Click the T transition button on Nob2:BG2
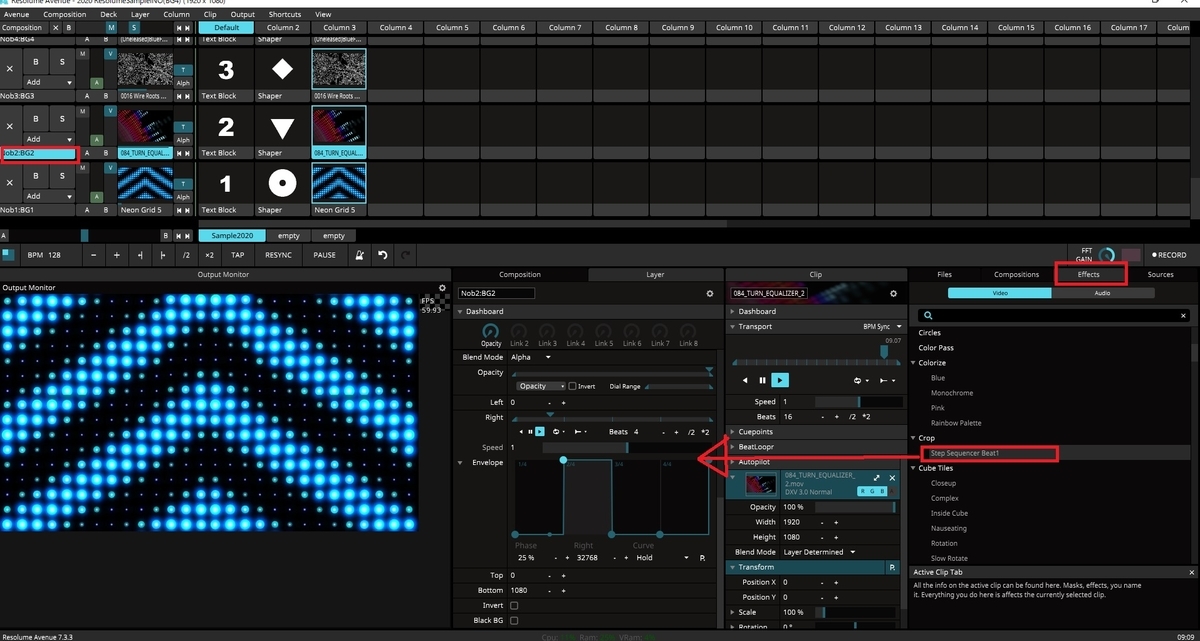 coord(183,126)
